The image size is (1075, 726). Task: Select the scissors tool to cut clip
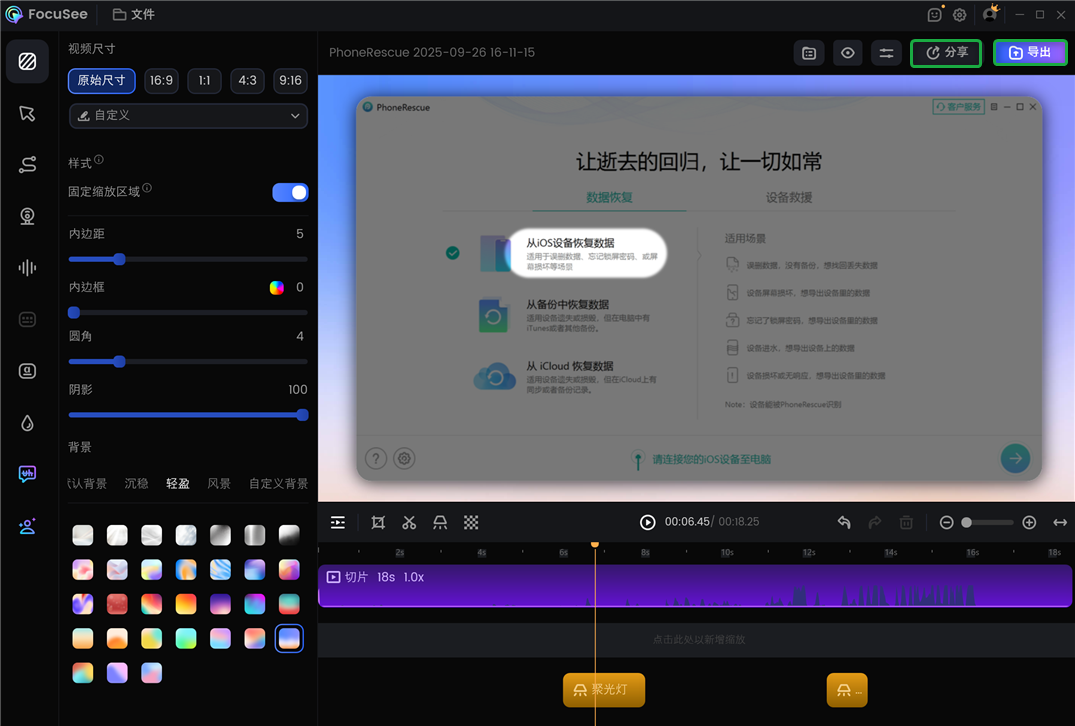pos(409,522)
